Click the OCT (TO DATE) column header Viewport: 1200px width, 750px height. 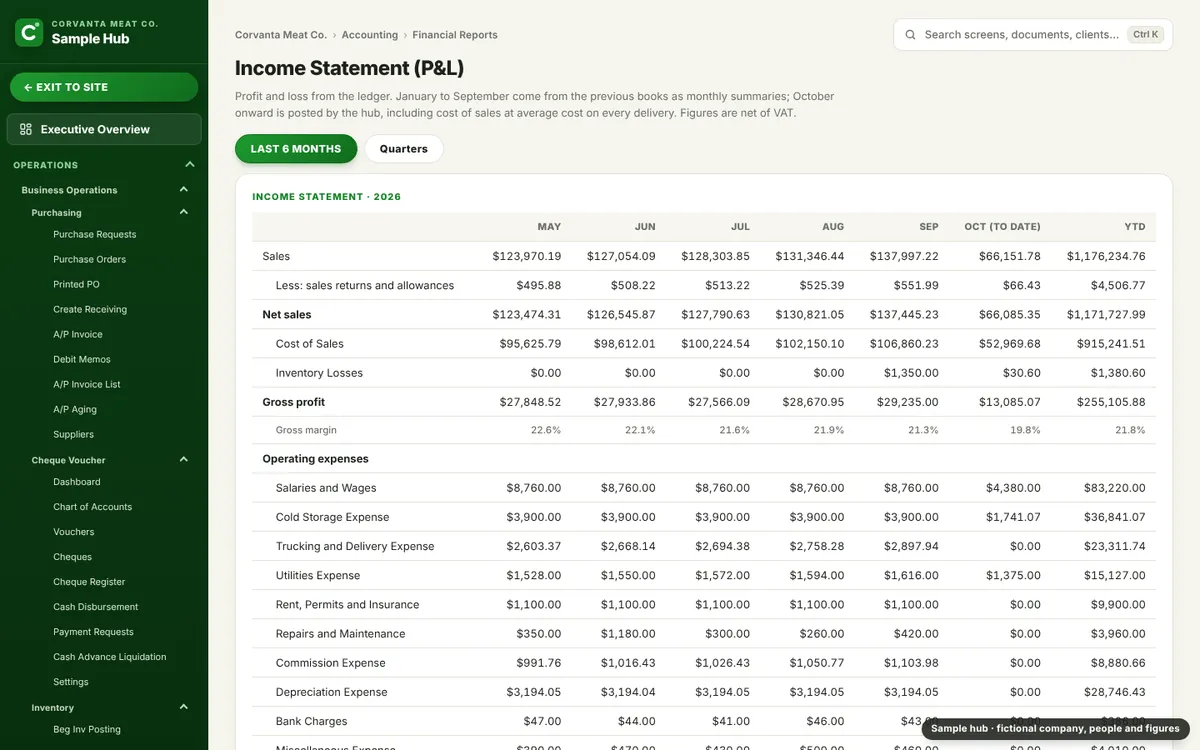click(1002, 227)
